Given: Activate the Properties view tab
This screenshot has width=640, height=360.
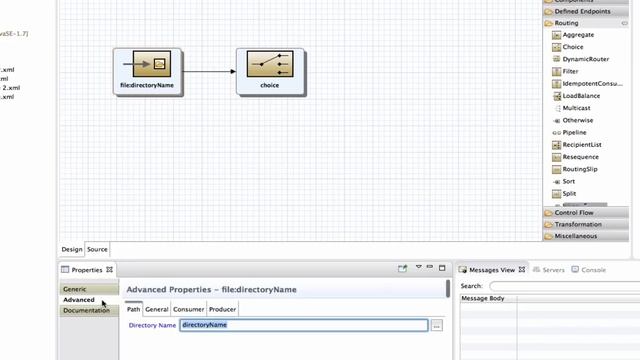Looking at the screenshot, I should [x=87, y=270].
